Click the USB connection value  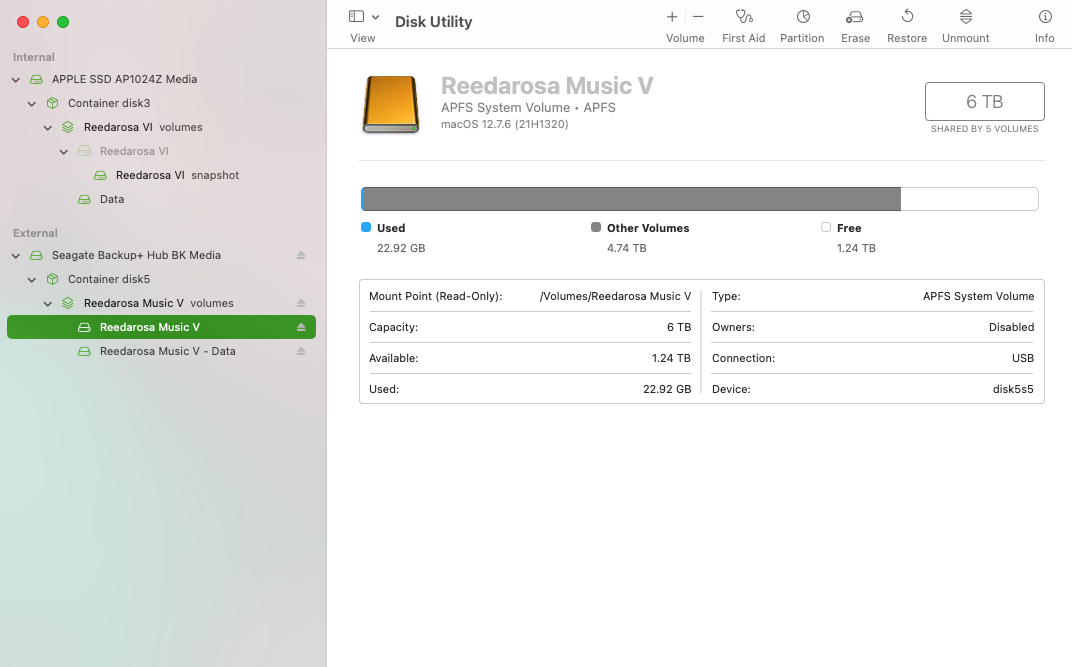click(x=1023, y=358)
